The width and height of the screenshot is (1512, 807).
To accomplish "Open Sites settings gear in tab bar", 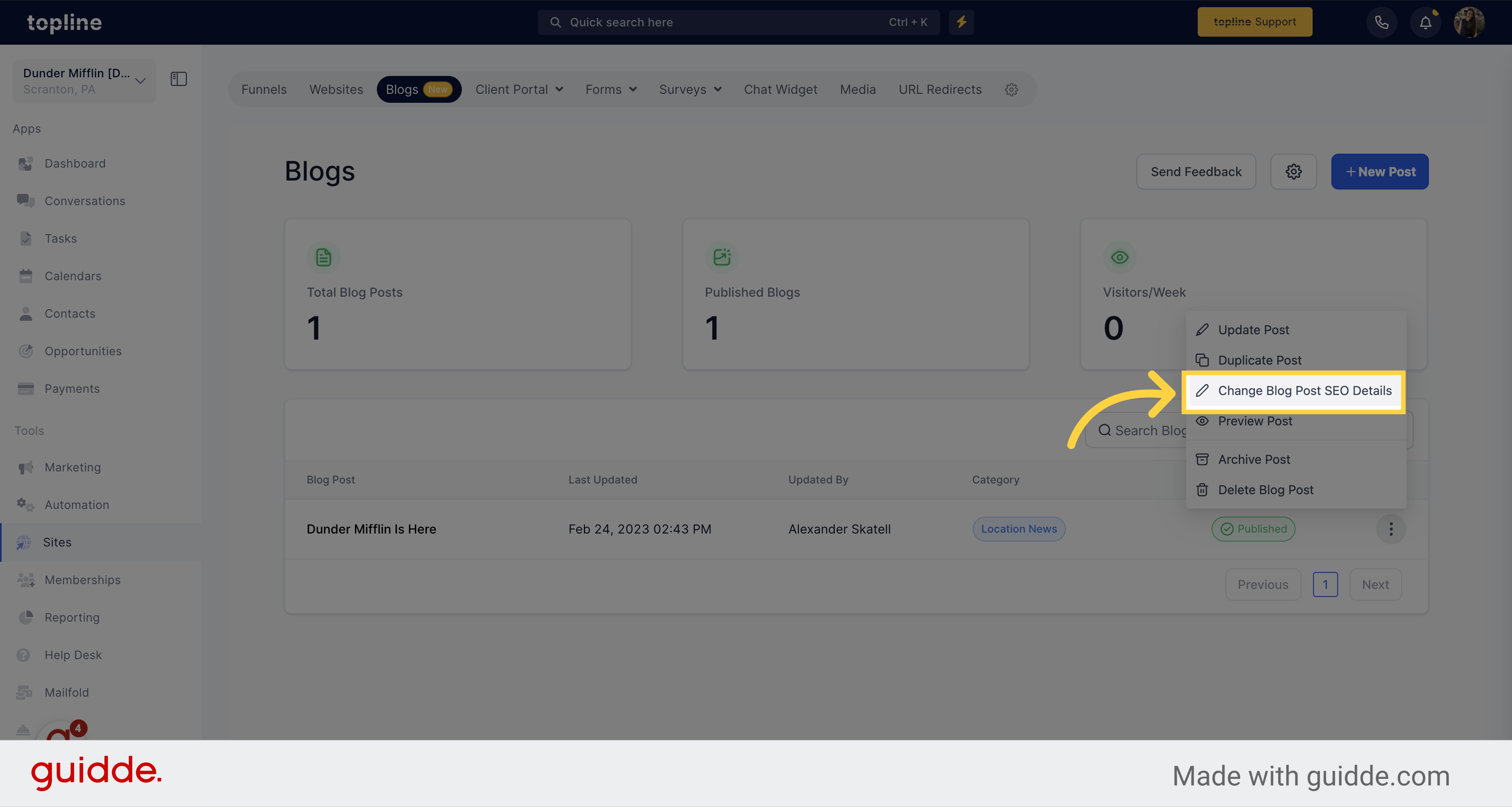I will 1011,90.
